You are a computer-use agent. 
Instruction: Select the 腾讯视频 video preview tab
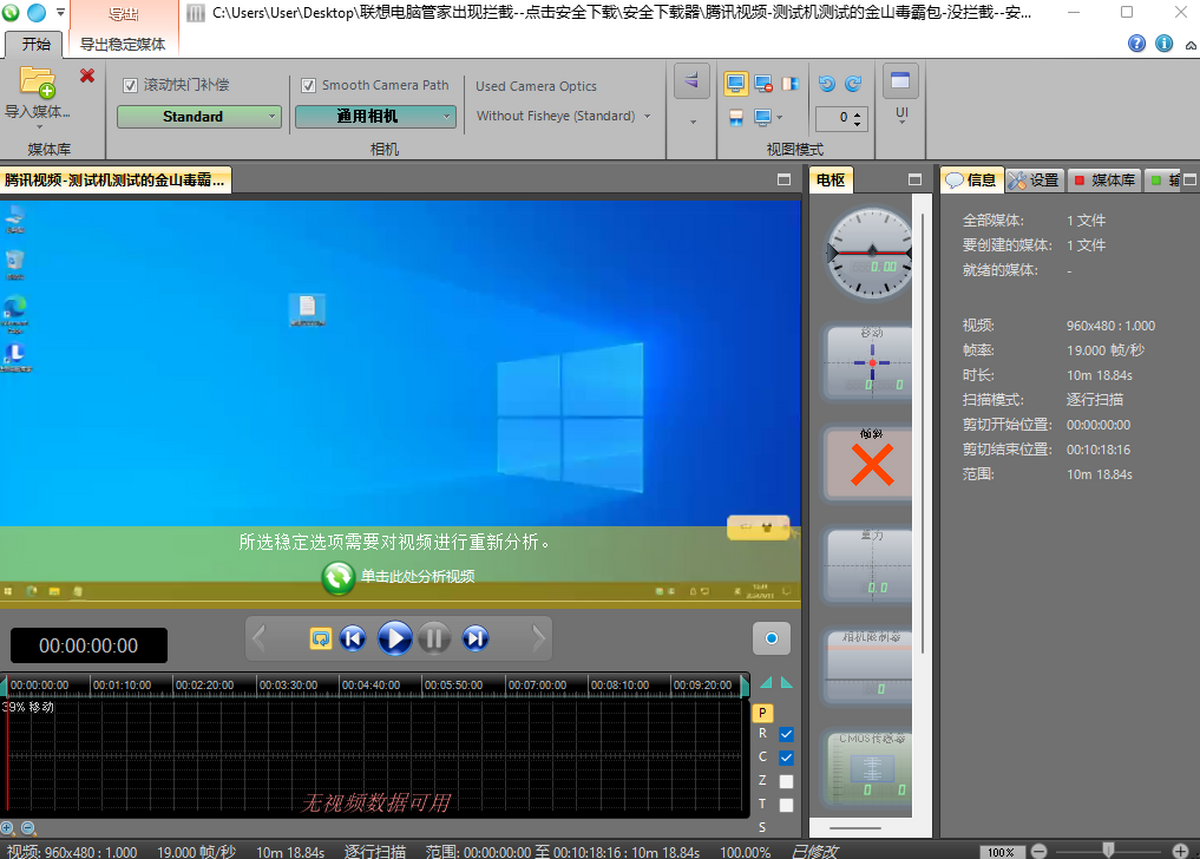pos(115,179)
